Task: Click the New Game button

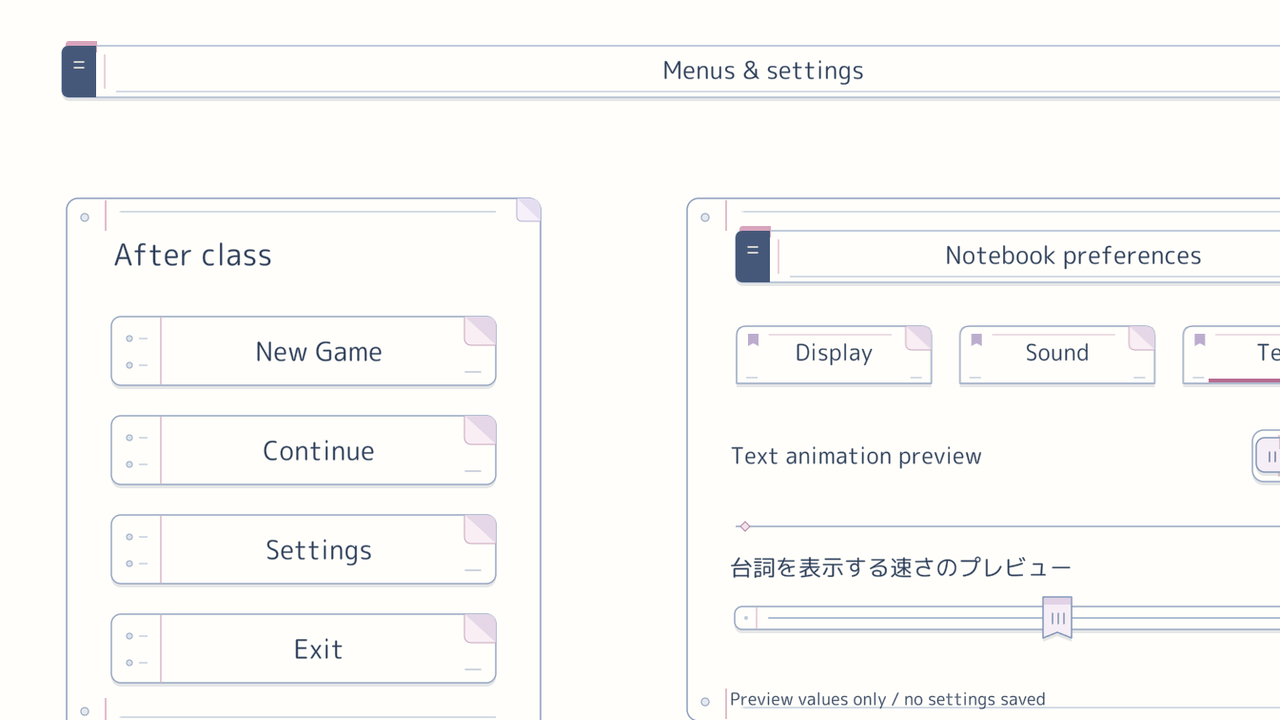Action: (x=303, y=351)
